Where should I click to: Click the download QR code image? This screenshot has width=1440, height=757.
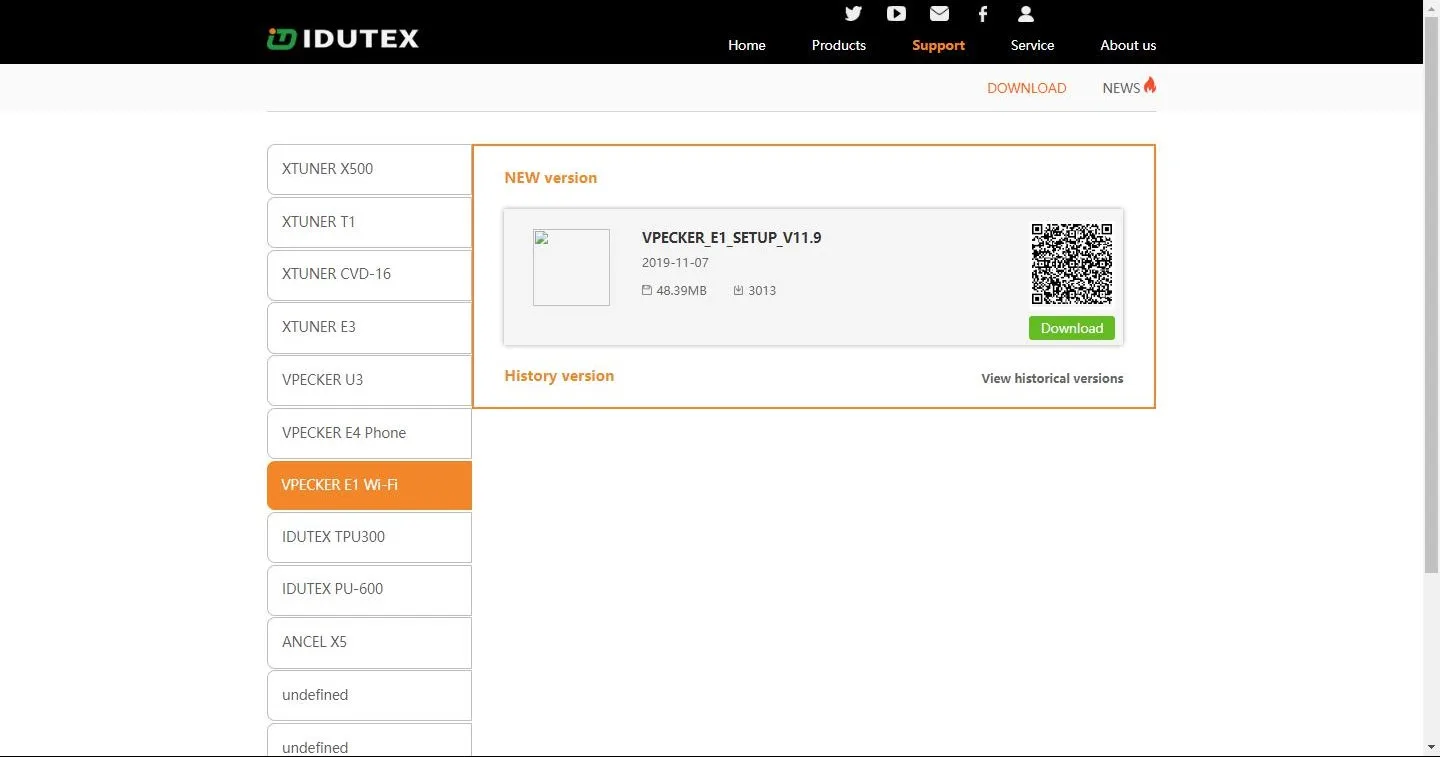(x=1072, y=264)
